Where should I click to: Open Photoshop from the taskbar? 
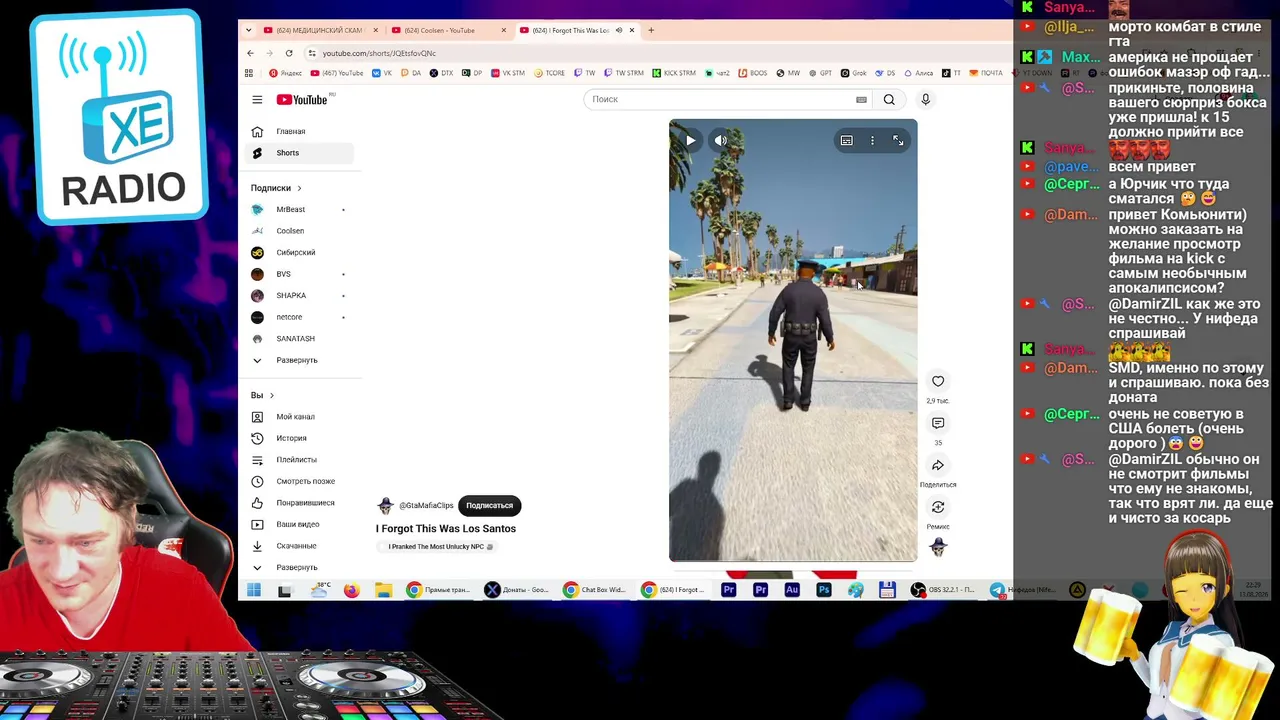coord(824,590)
